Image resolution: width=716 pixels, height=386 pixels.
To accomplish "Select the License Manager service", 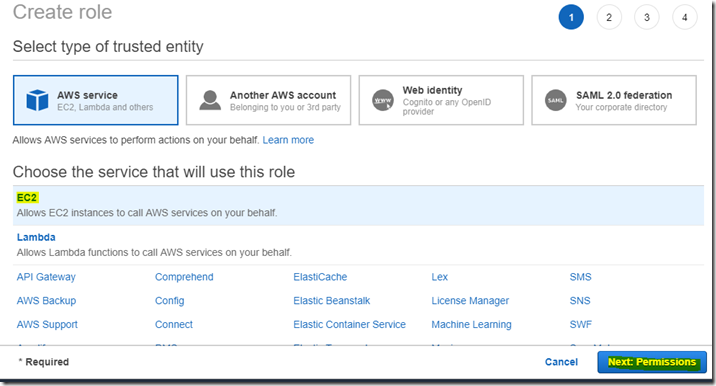I will pos(470,301).
